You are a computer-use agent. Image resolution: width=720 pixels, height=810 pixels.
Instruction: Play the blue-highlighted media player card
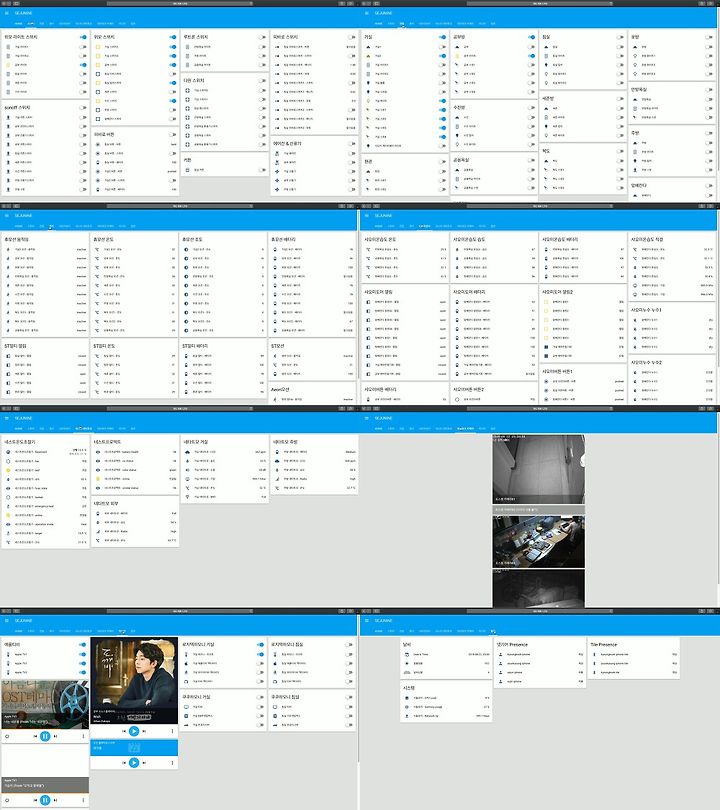point(134,762)
